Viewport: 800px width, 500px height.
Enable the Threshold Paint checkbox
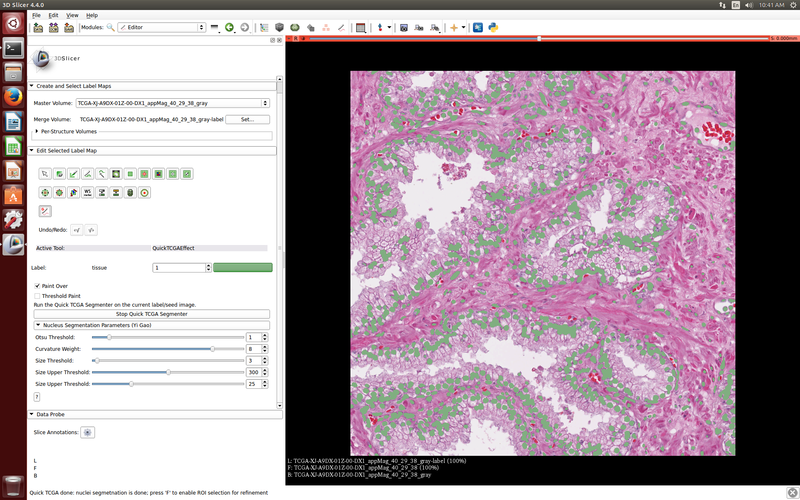point(37,296)
